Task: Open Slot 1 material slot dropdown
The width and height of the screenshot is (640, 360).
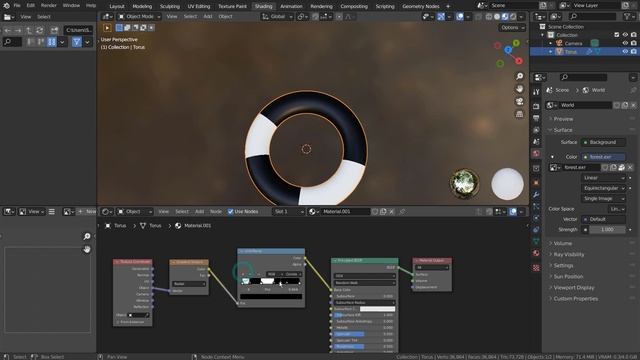Action: click(289, 211)
